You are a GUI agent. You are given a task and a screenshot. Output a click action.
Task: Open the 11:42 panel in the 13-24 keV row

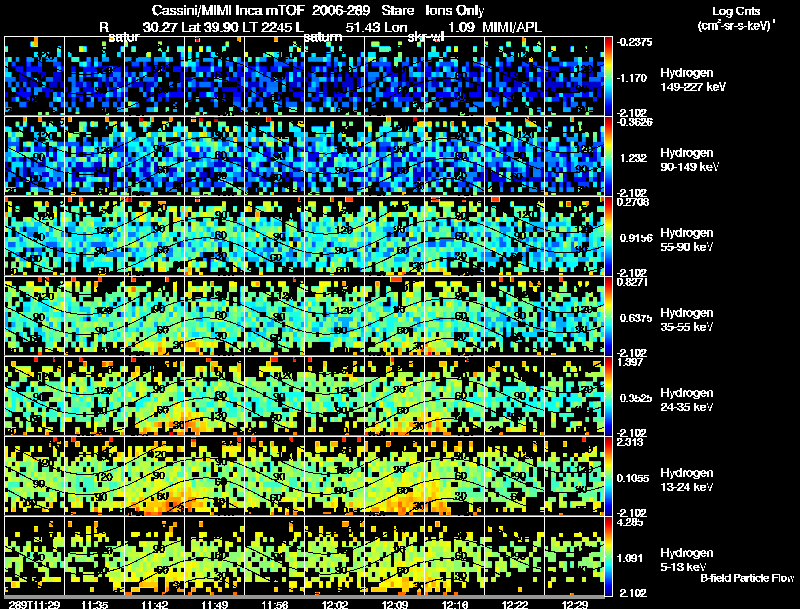point(155,476)
